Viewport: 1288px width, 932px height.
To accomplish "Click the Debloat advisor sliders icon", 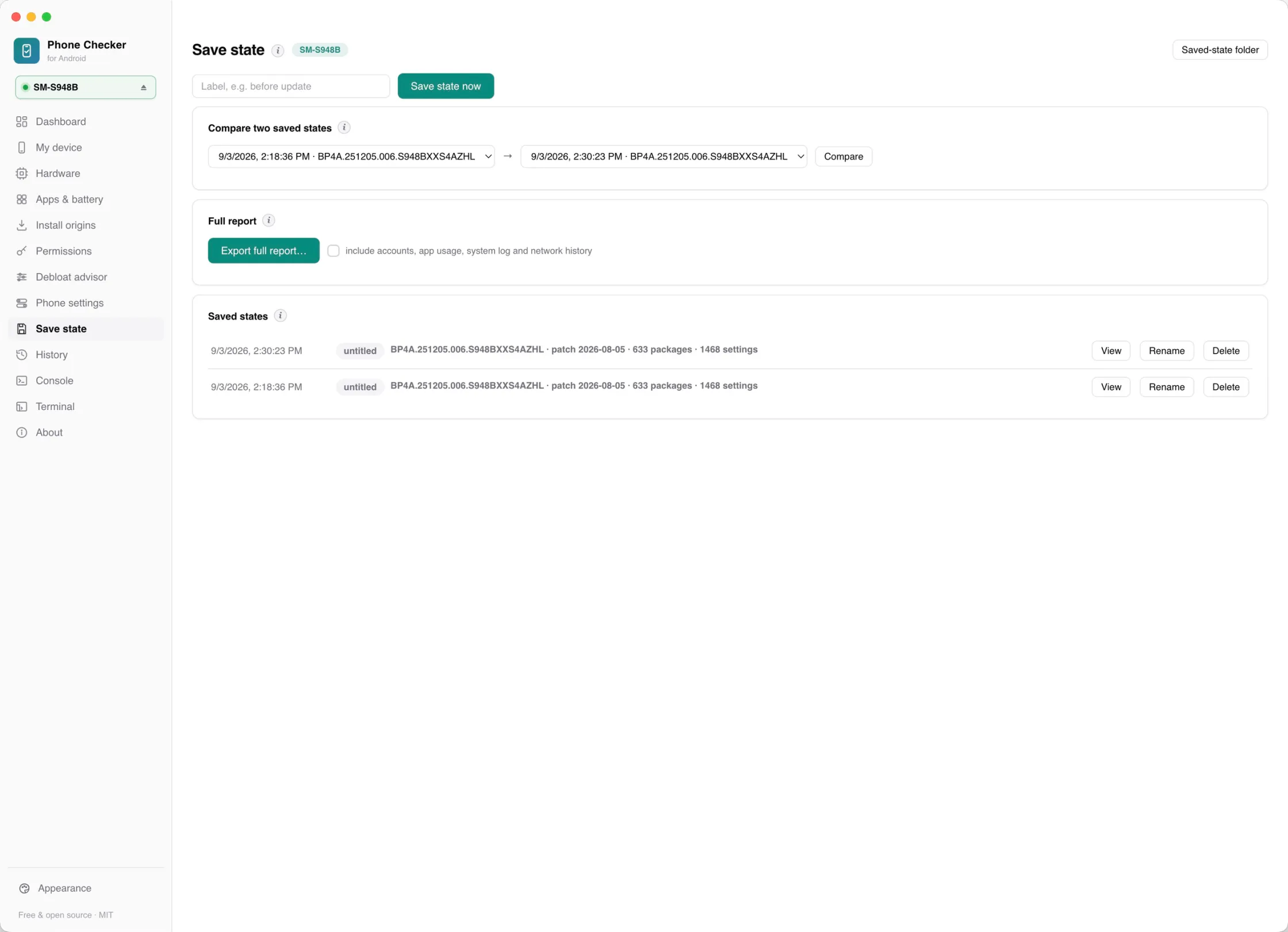I will (22, 277).
